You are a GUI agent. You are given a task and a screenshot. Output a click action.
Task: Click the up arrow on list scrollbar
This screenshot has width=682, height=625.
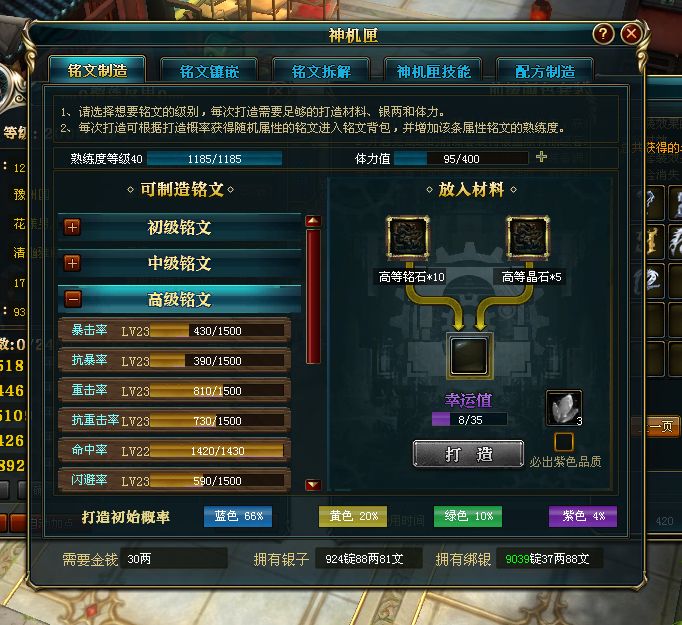313,221
